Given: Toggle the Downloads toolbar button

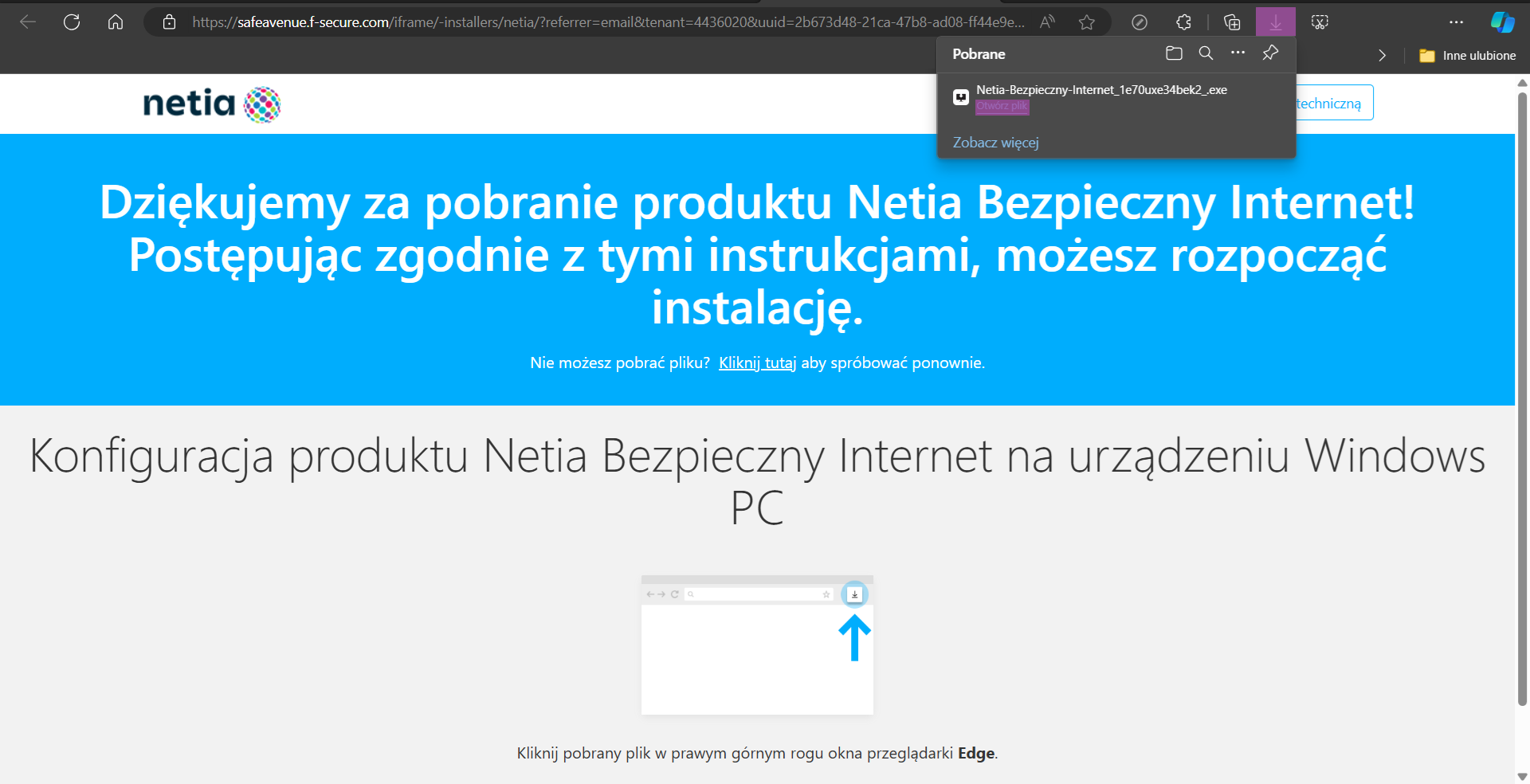Looking at the screenshot, I should (1275, 22).
